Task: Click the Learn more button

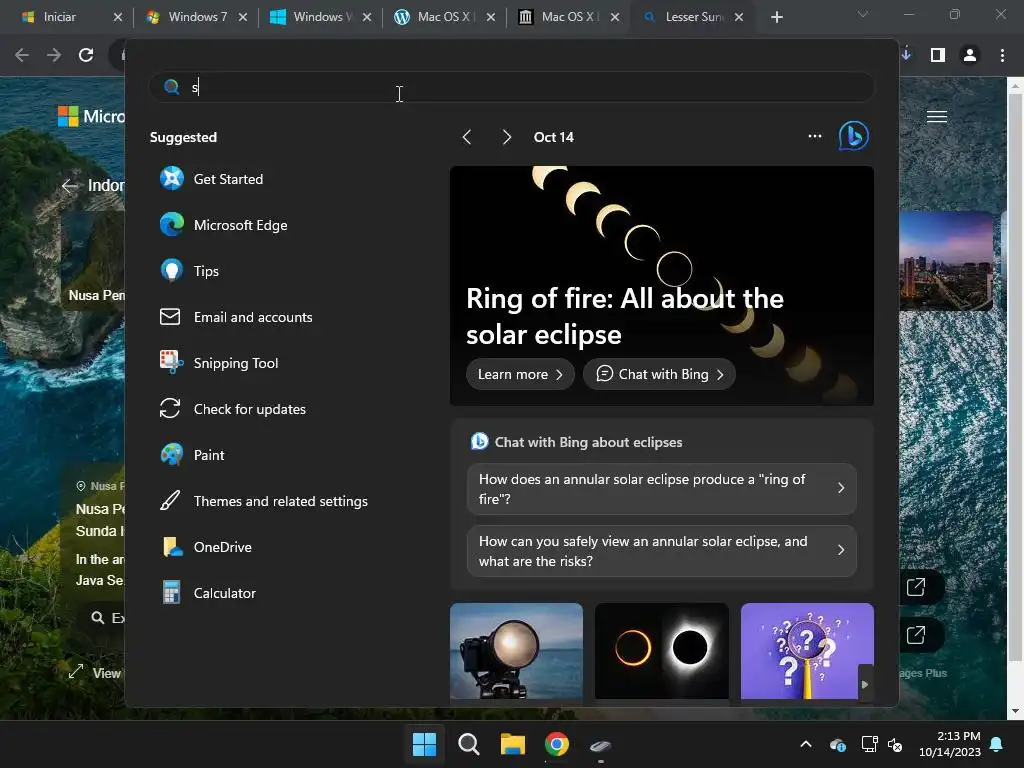Action: point(520,374)
